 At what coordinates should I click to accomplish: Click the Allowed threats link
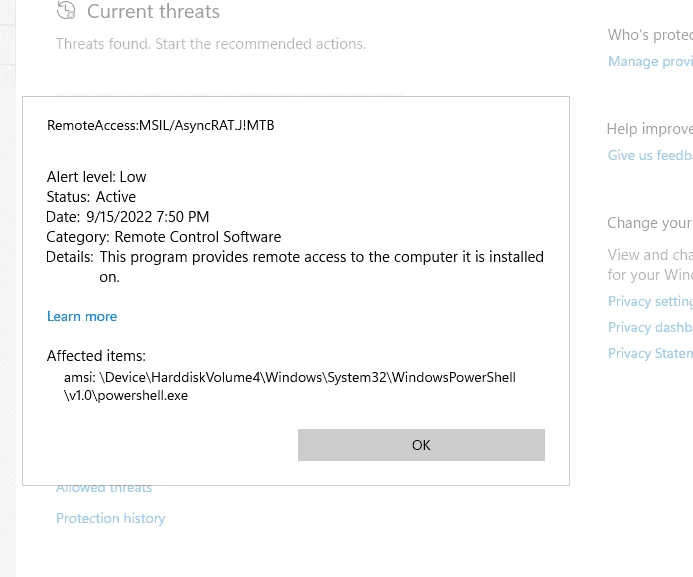coord(104,488)
